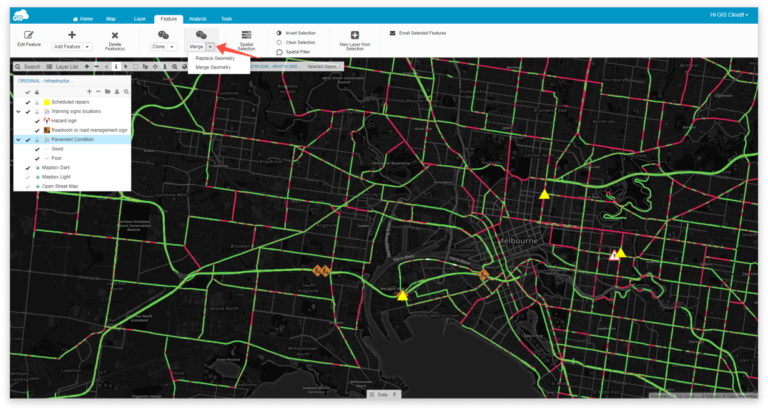
Task: Click the Clear Selection option
Action: [299, 42]
